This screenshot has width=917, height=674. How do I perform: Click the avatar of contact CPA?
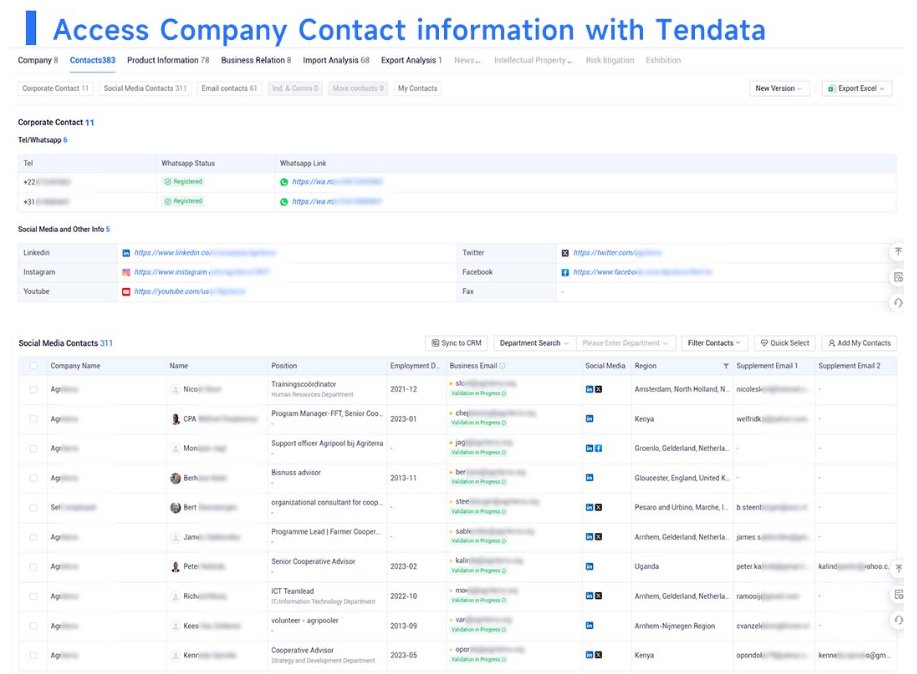[x=175, y=419]
